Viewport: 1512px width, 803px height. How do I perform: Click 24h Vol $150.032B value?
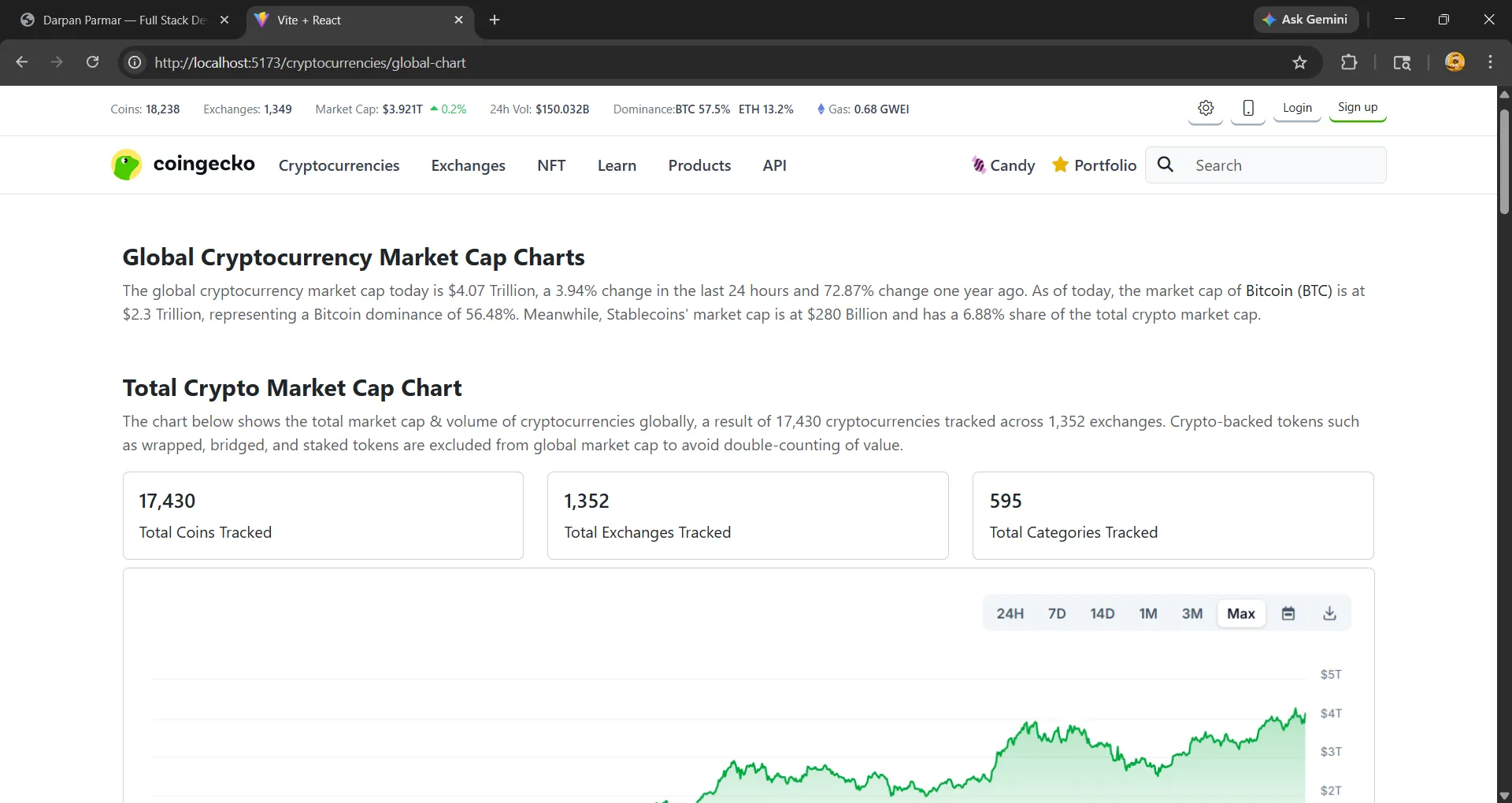pos(562,109)
